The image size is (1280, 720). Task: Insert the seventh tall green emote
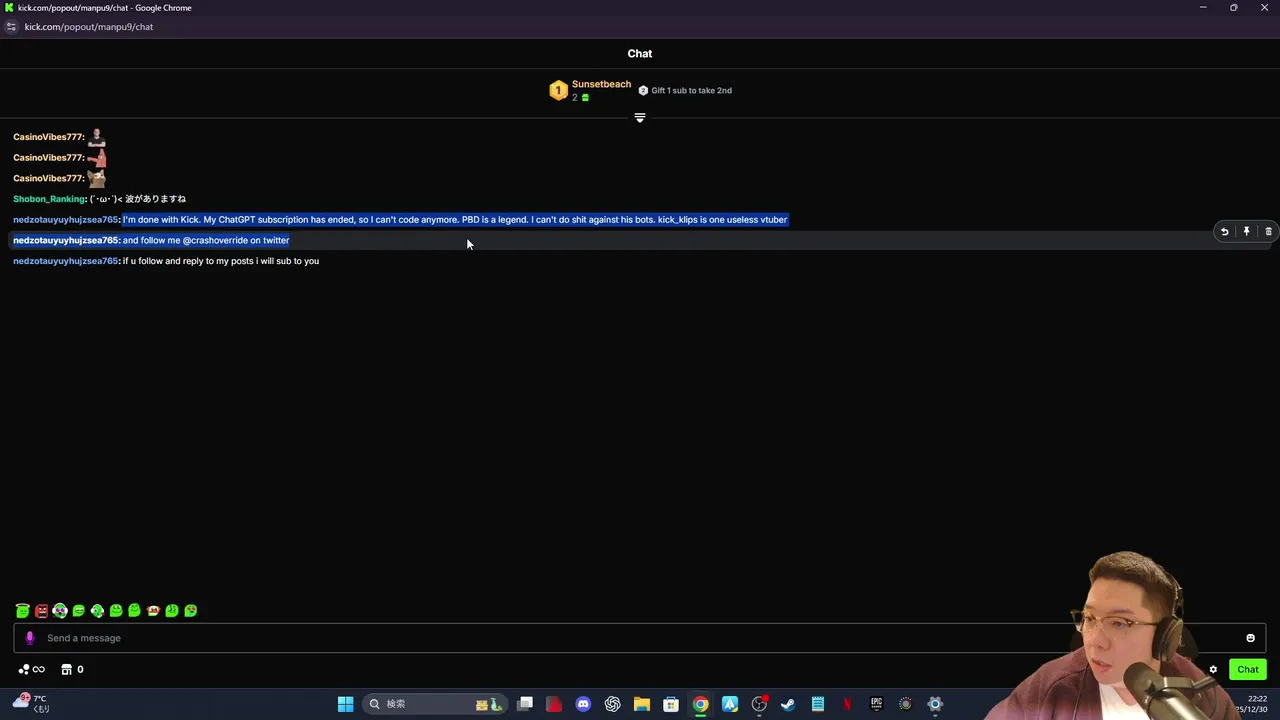pyautogui.click(x=134, y=610)
